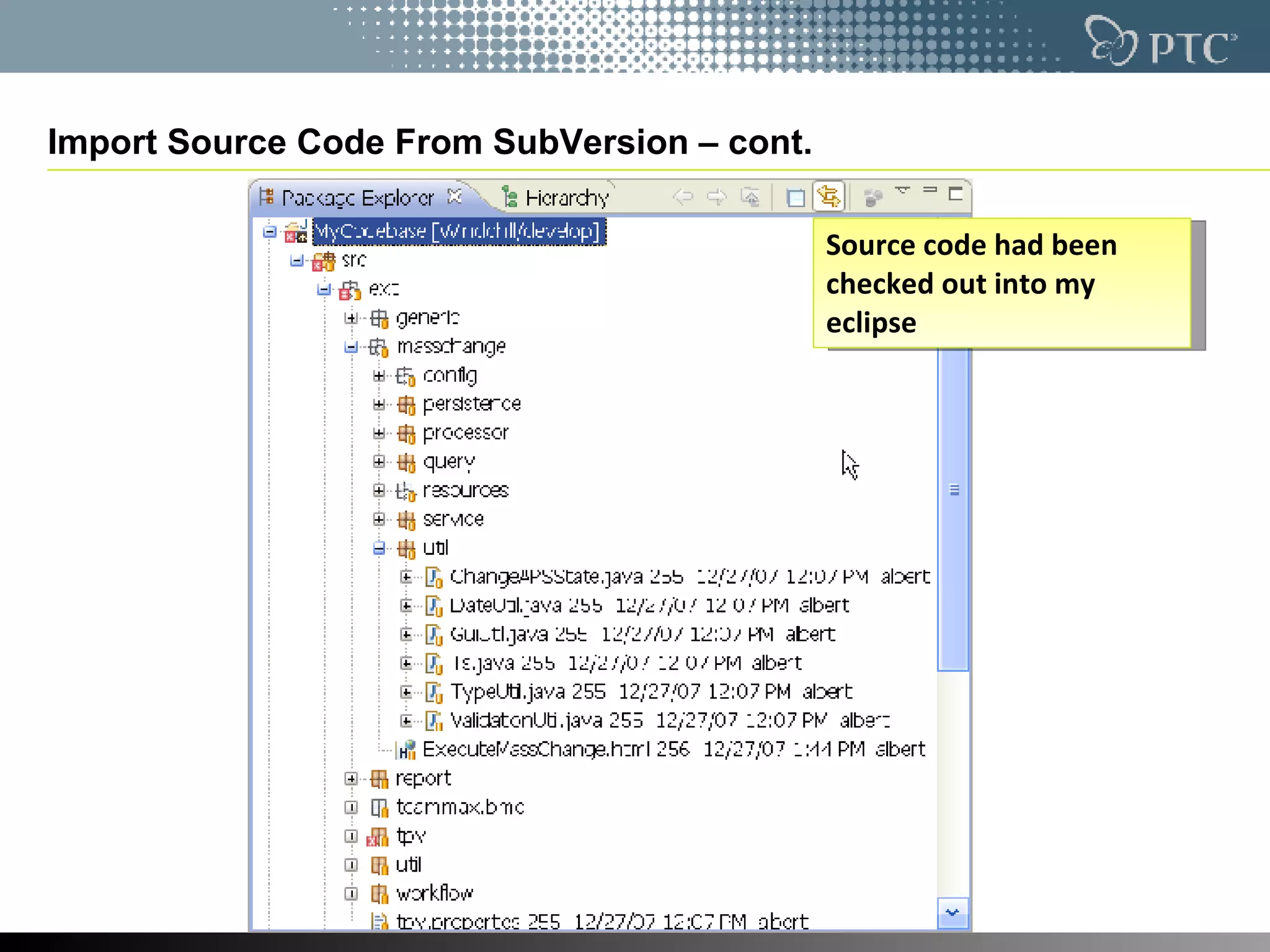Expand the persistence package

379,404
